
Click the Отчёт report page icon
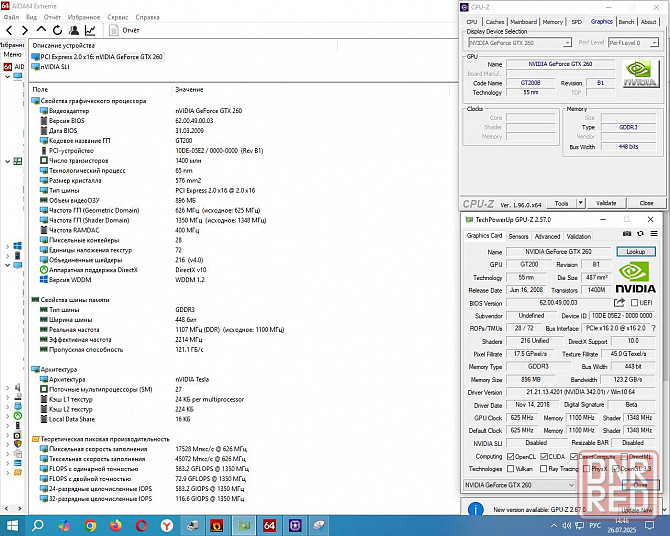pos(114,30)
